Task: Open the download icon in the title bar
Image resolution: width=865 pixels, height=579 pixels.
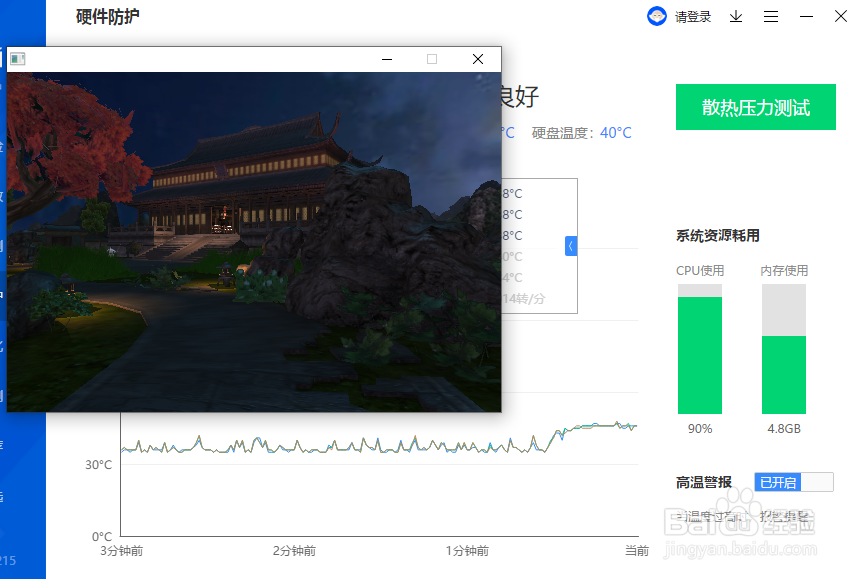Action: pyautogui.click(x=736, y=17)
